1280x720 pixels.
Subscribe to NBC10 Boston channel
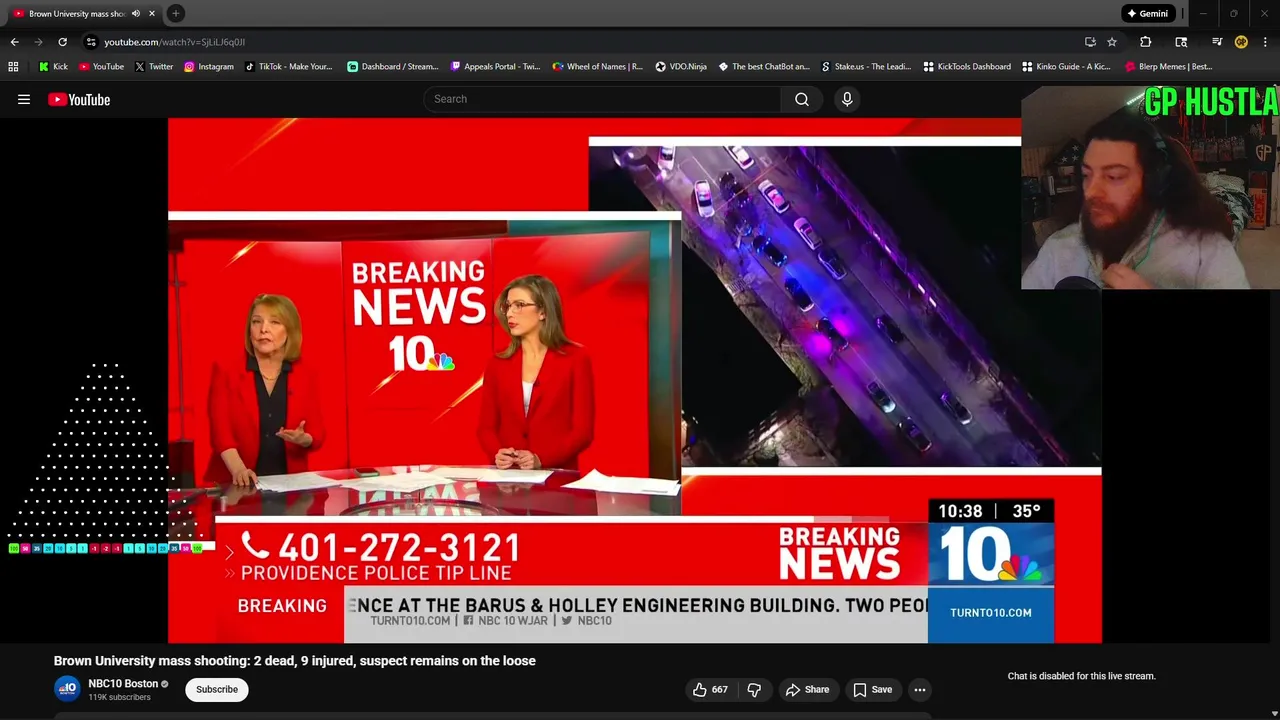tap(217, 689)
